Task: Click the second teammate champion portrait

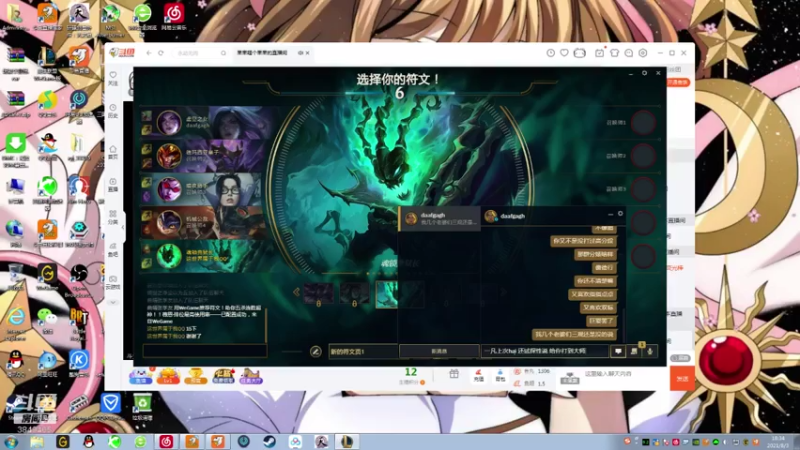Action: click(x=169, y=156)
